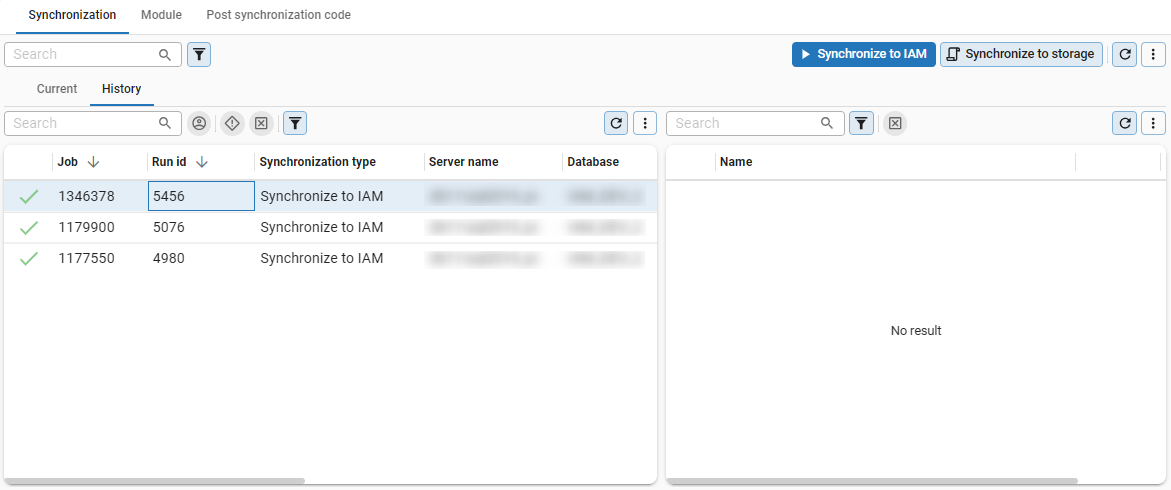Screen dimensions: 1171x490
Task: Open the Post synchronization code tab
Action: [278, 15]
